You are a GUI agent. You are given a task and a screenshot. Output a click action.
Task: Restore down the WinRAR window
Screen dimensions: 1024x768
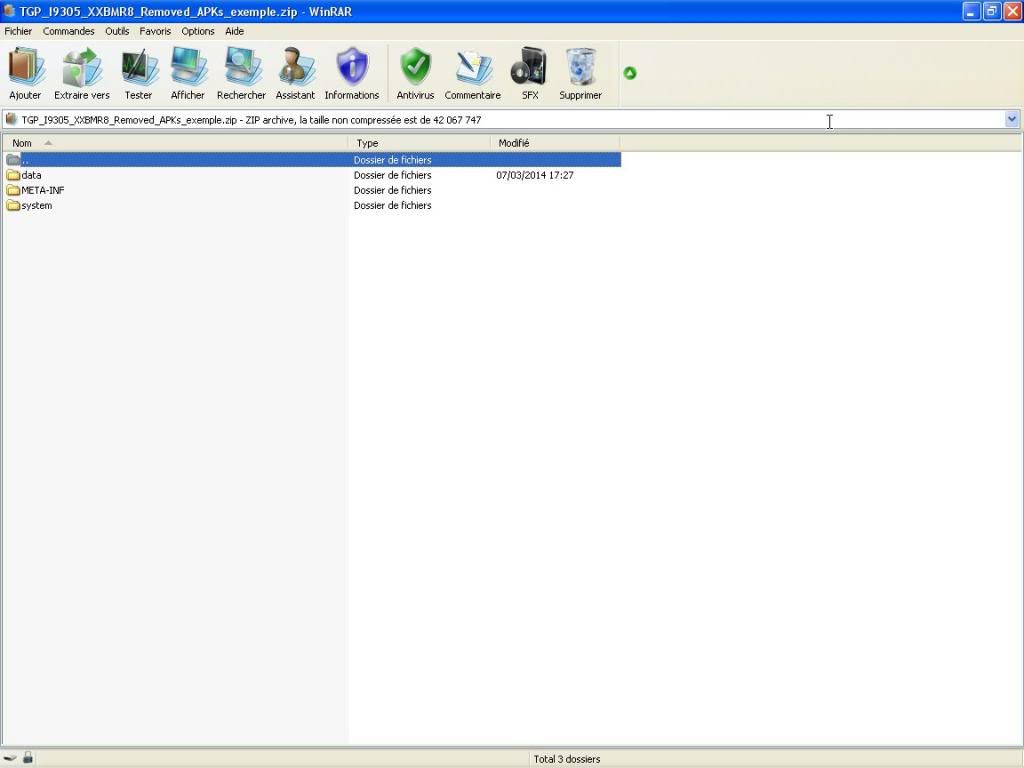(x=992, y=11)
